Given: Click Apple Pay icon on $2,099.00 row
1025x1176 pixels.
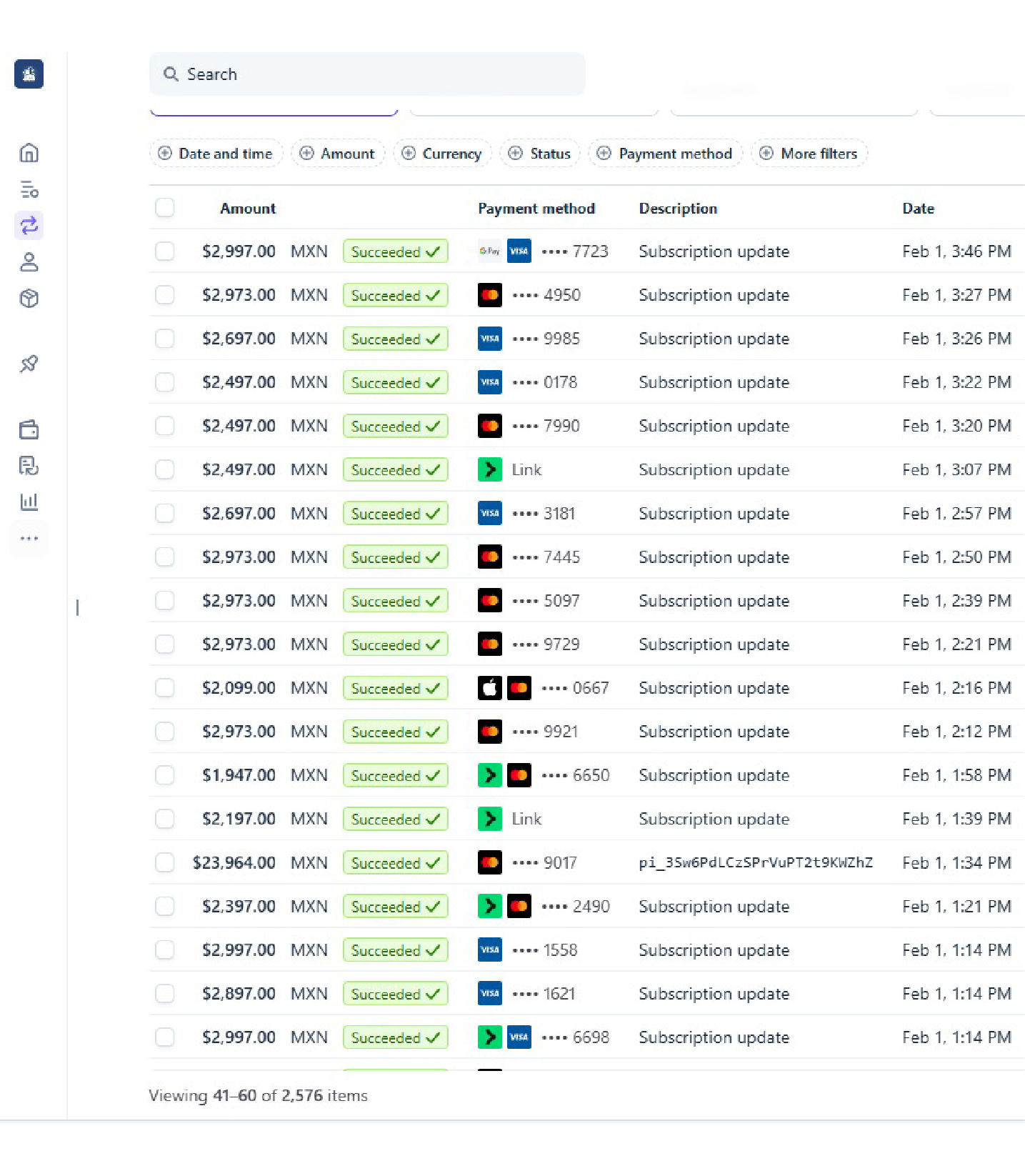Looking at the screenshot, I should coord(489,688).
